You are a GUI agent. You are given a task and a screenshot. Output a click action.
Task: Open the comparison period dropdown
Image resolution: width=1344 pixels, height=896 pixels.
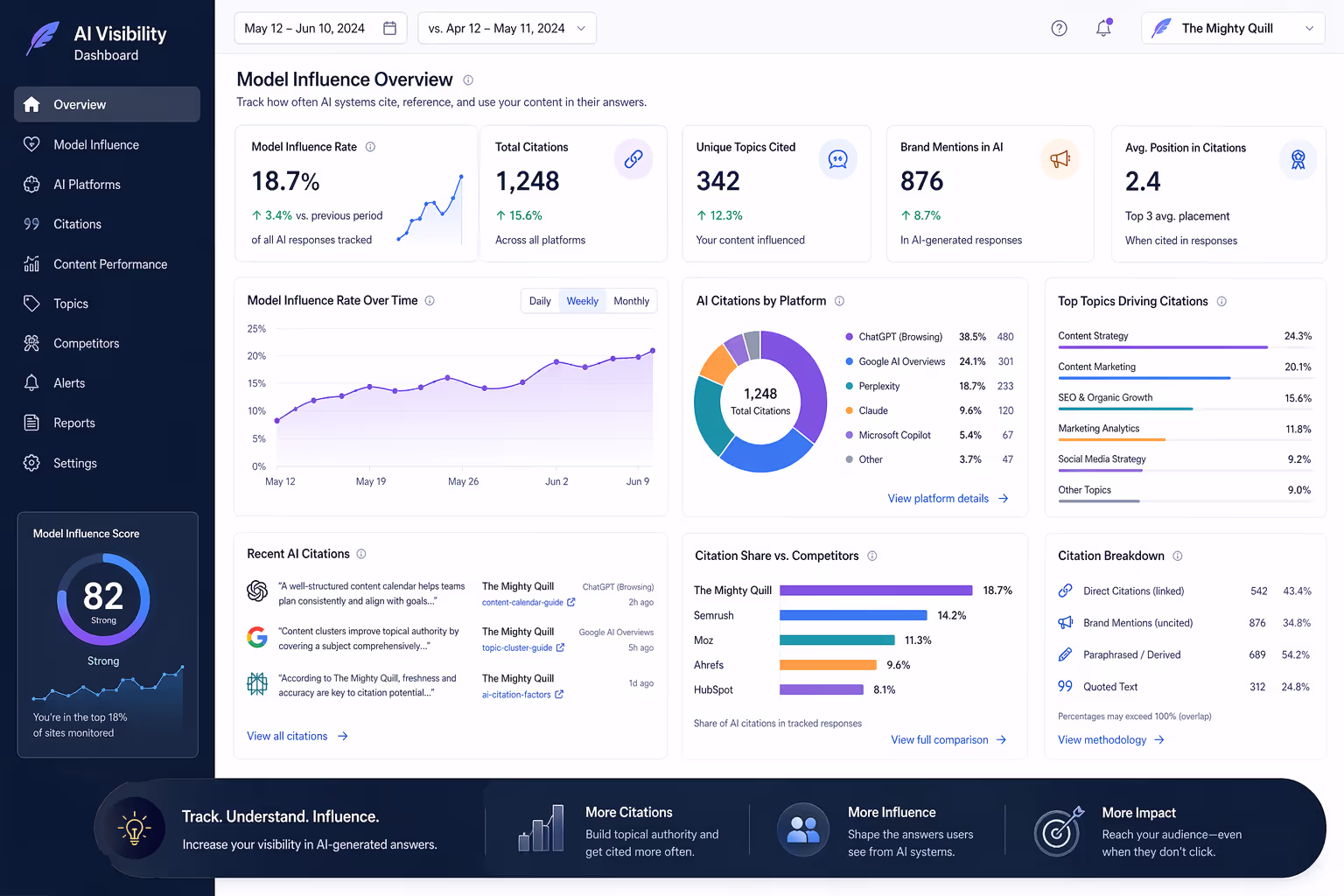(507, 28)
